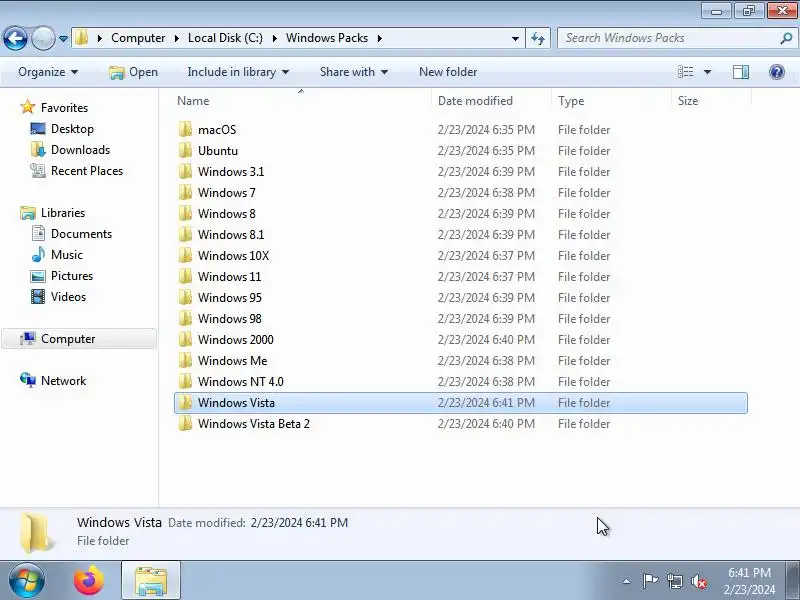Viewport: 800px width, 600px height.
Task: Select the Windows 8 folder icon
Action: (185, 213)
